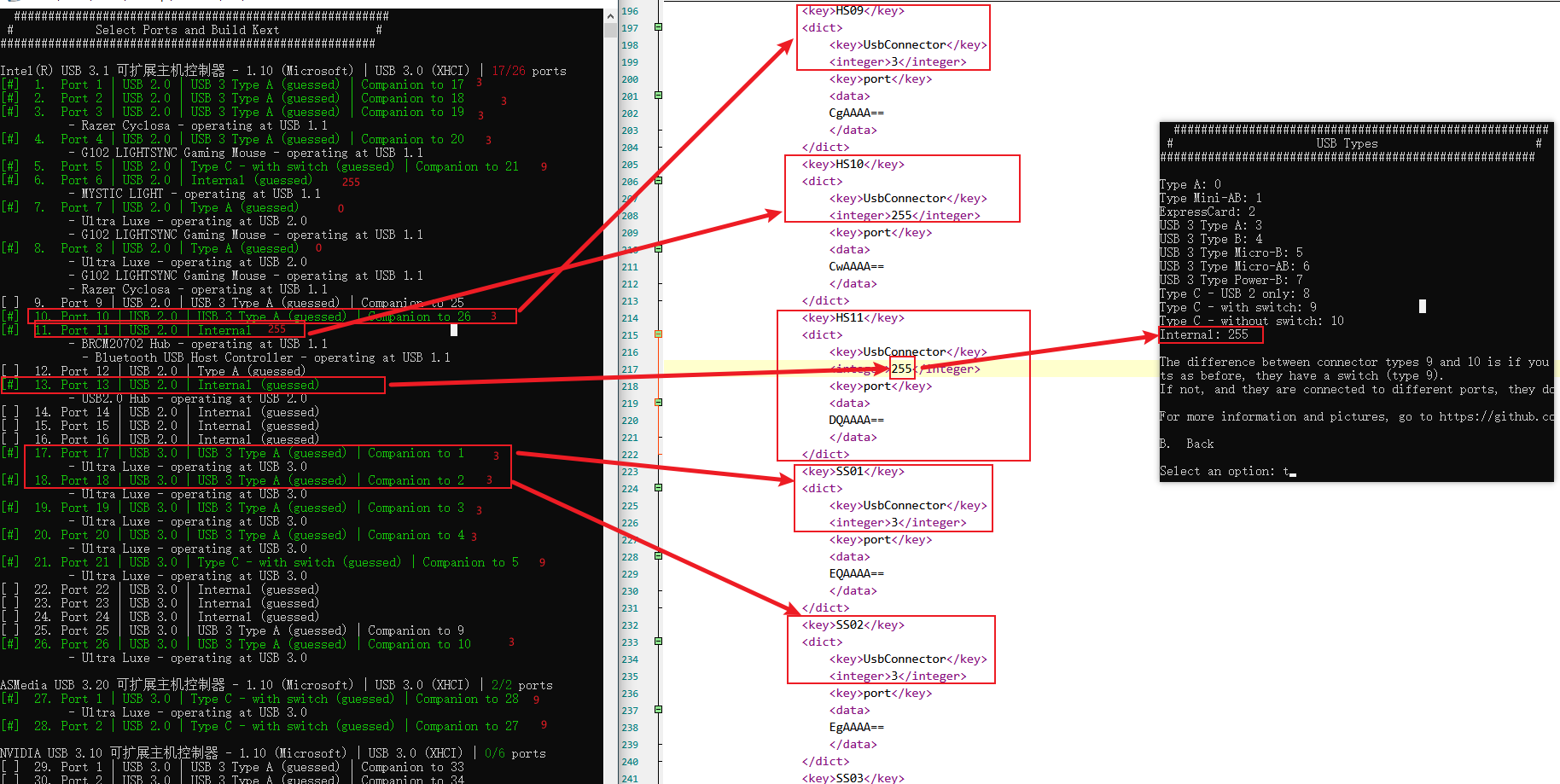This screenshot has height=784, width=1560.
Task: Collapse the data block fold at line 219
Action: [658, 403]
